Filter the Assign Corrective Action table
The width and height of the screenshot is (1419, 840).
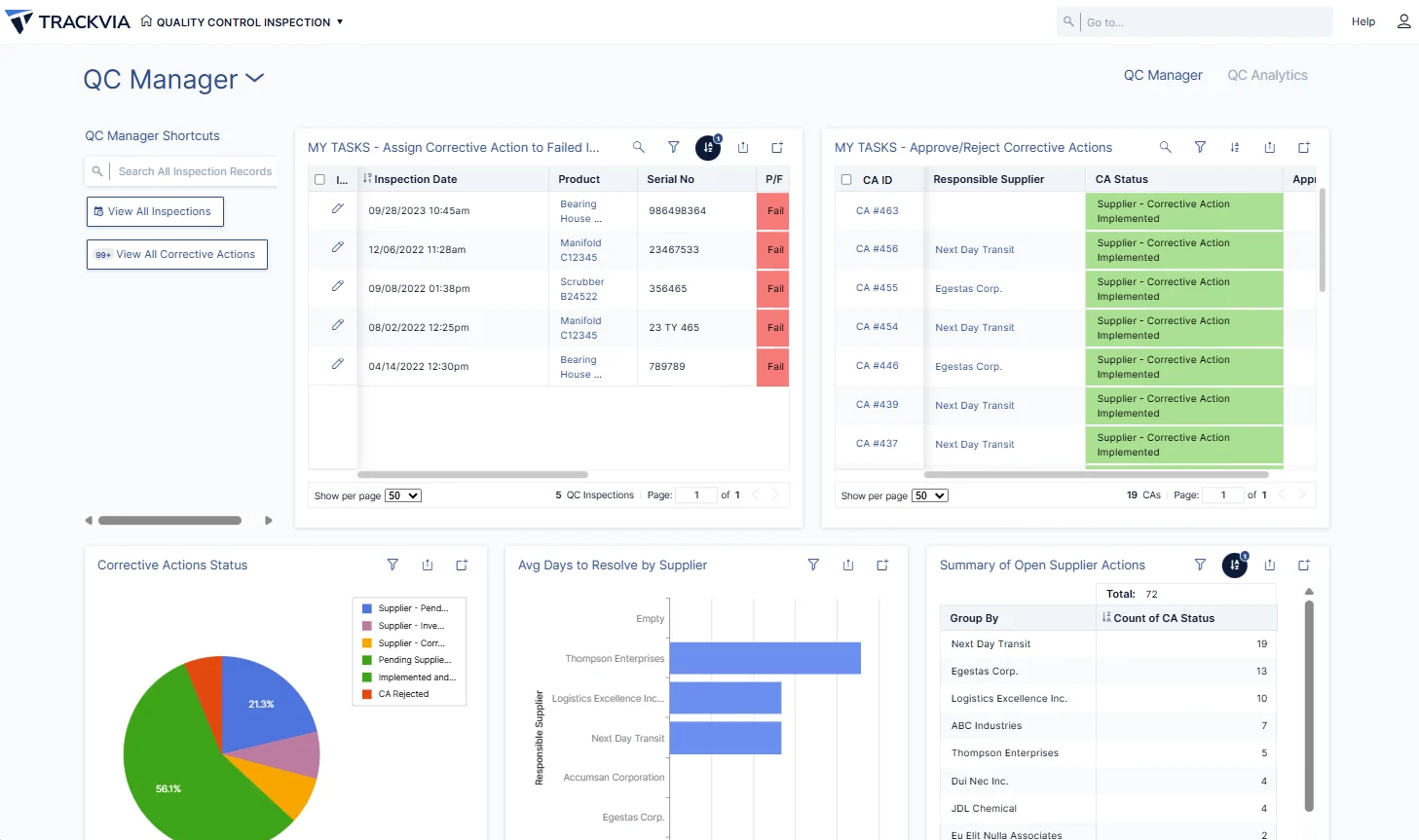pyautogui.click(x=674, y=147)
